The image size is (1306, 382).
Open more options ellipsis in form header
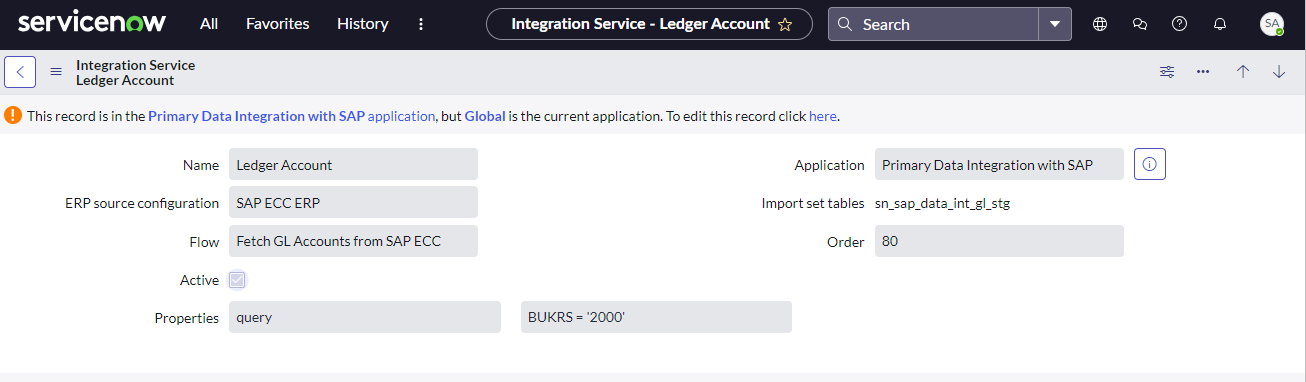click(1203, 72)
